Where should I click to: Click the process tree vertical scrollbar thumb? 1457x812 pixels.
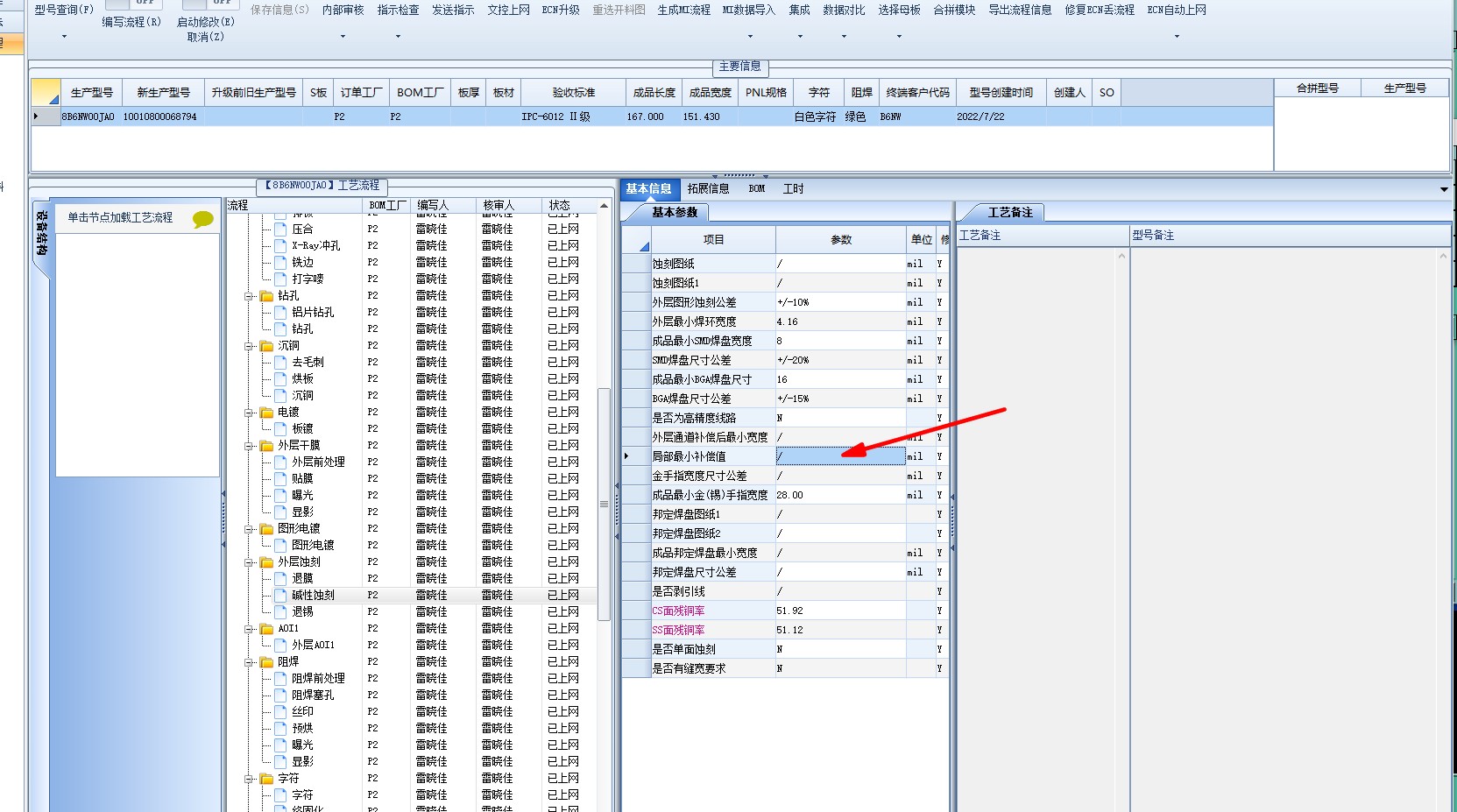tap(604, 504)
